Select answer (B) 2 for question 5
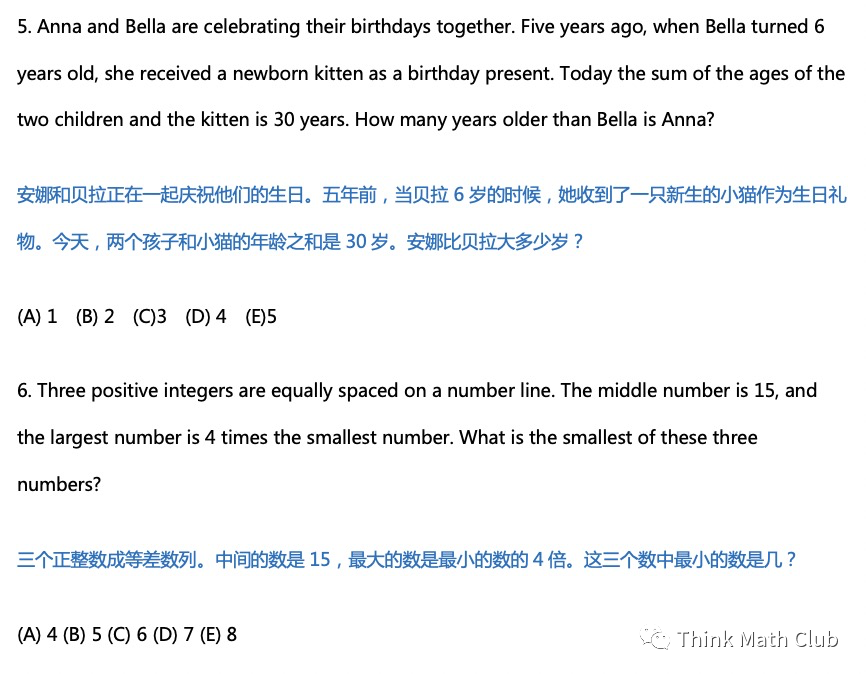The image size is (866, 674). coord(95,317)
